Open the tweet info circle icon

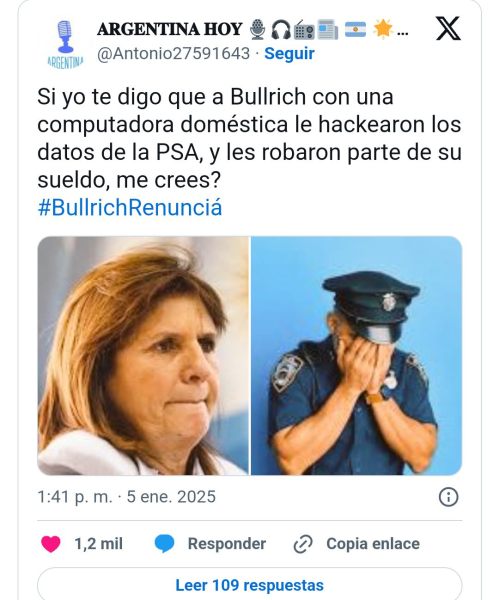pyautogui.click(x=448, y=497)
